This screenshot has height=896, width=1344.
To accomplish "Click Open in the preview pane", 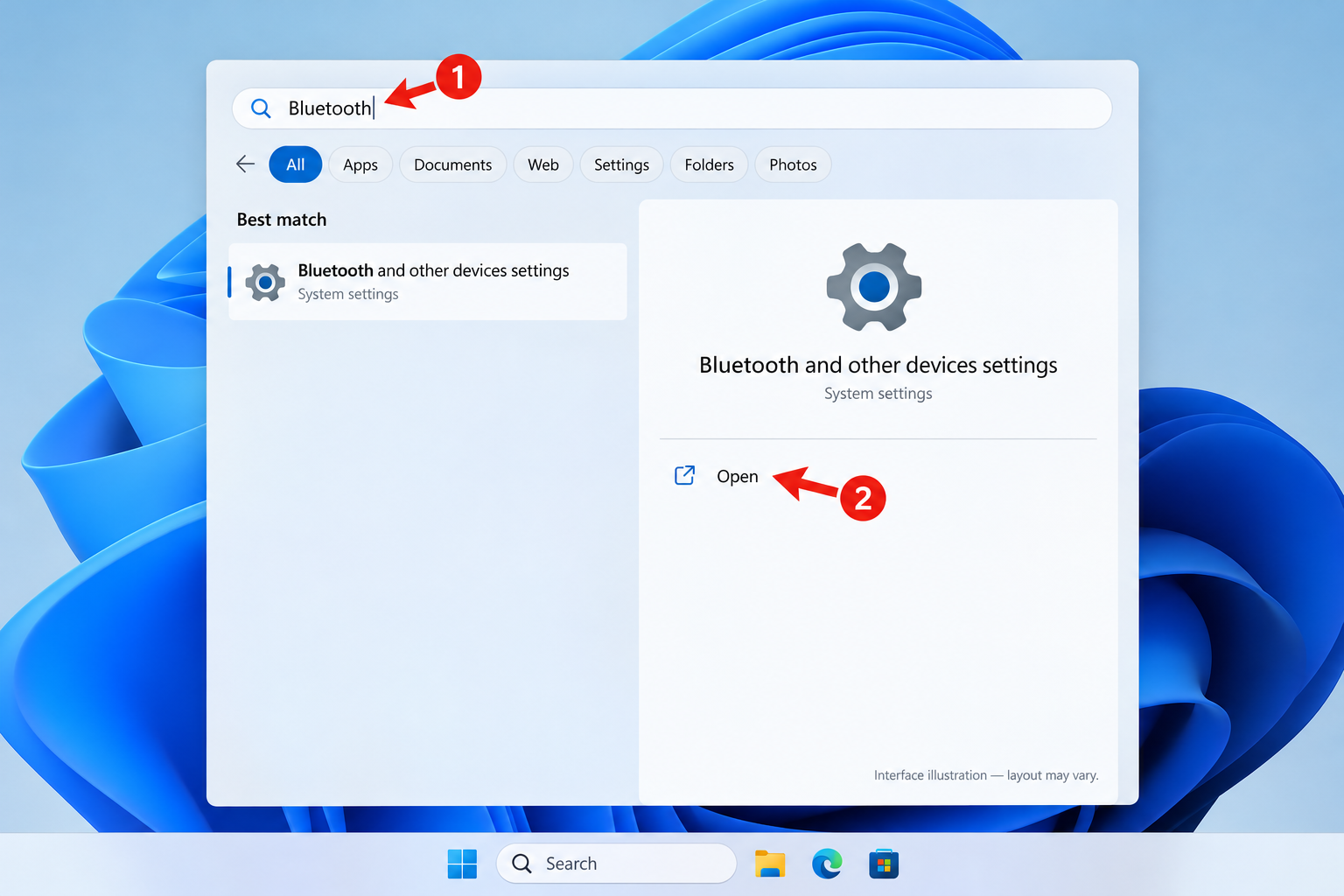I will pyautogui.click(x=738, y=476).
